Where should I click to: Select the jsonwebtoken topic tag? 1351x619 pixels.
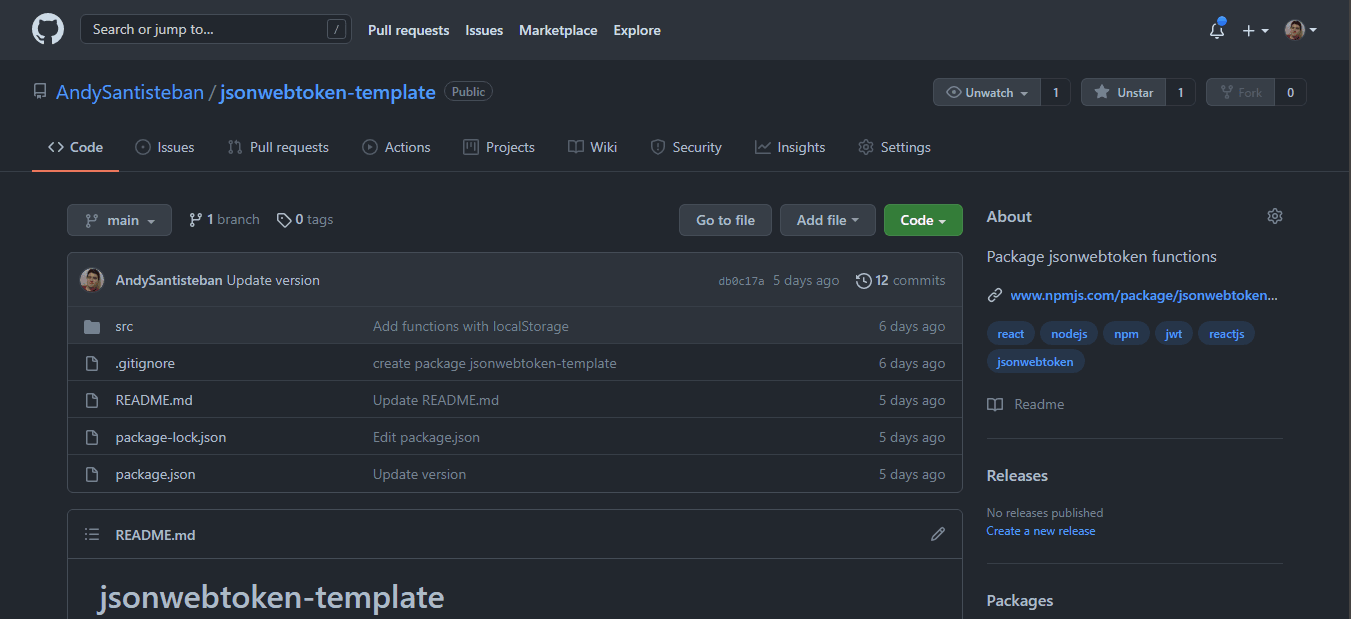coord(1035,362)
